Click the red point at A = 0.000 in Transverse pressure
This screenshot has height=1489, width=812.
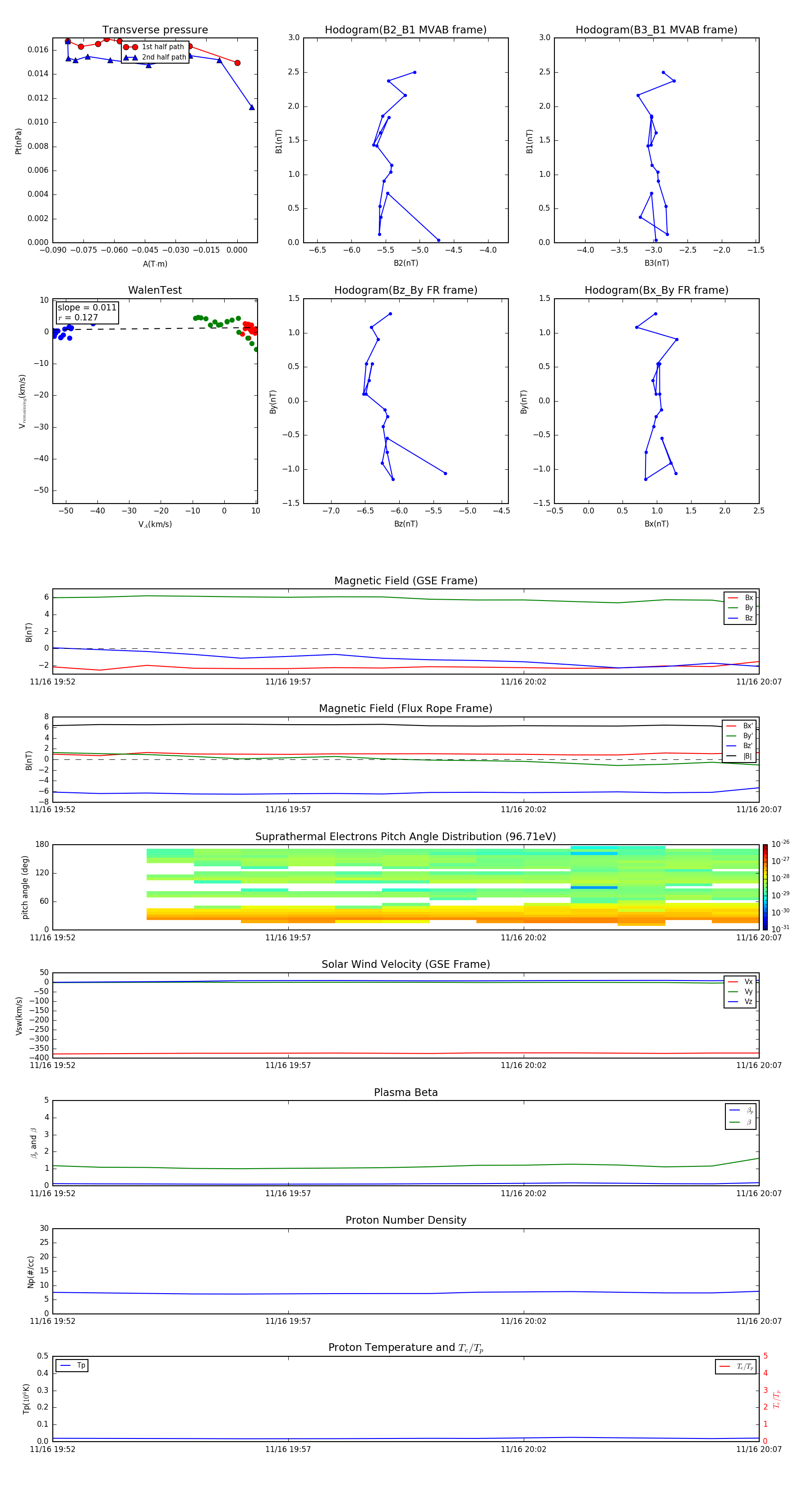pyautogui.click(x=238, y=63)
